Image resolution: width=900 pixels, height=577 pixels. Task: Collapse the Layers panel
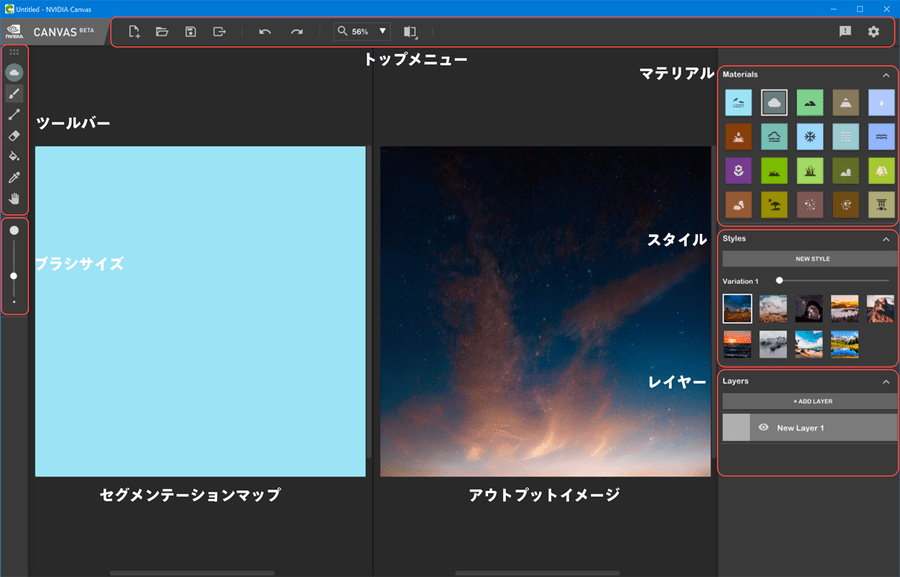885,381
